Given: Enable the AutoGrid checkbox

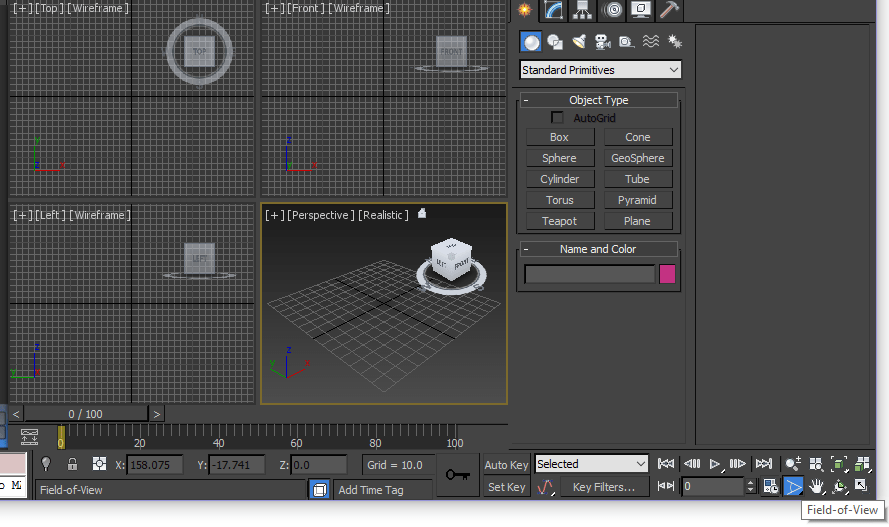Looking at the screenshot, I should [557, 118].
